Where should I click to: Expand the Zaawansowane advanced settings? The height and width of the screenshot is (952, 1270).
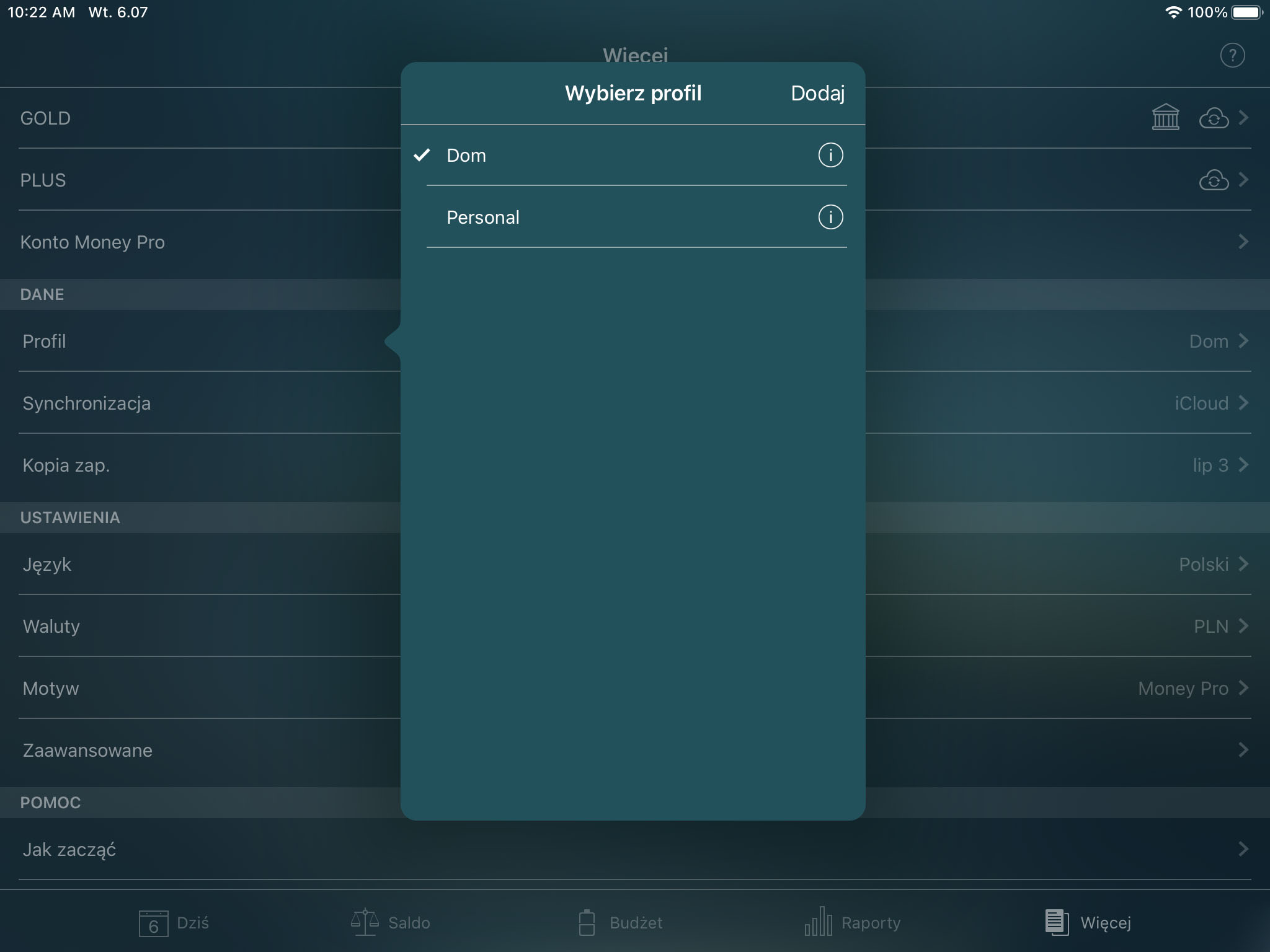click(x=635, y=749)
